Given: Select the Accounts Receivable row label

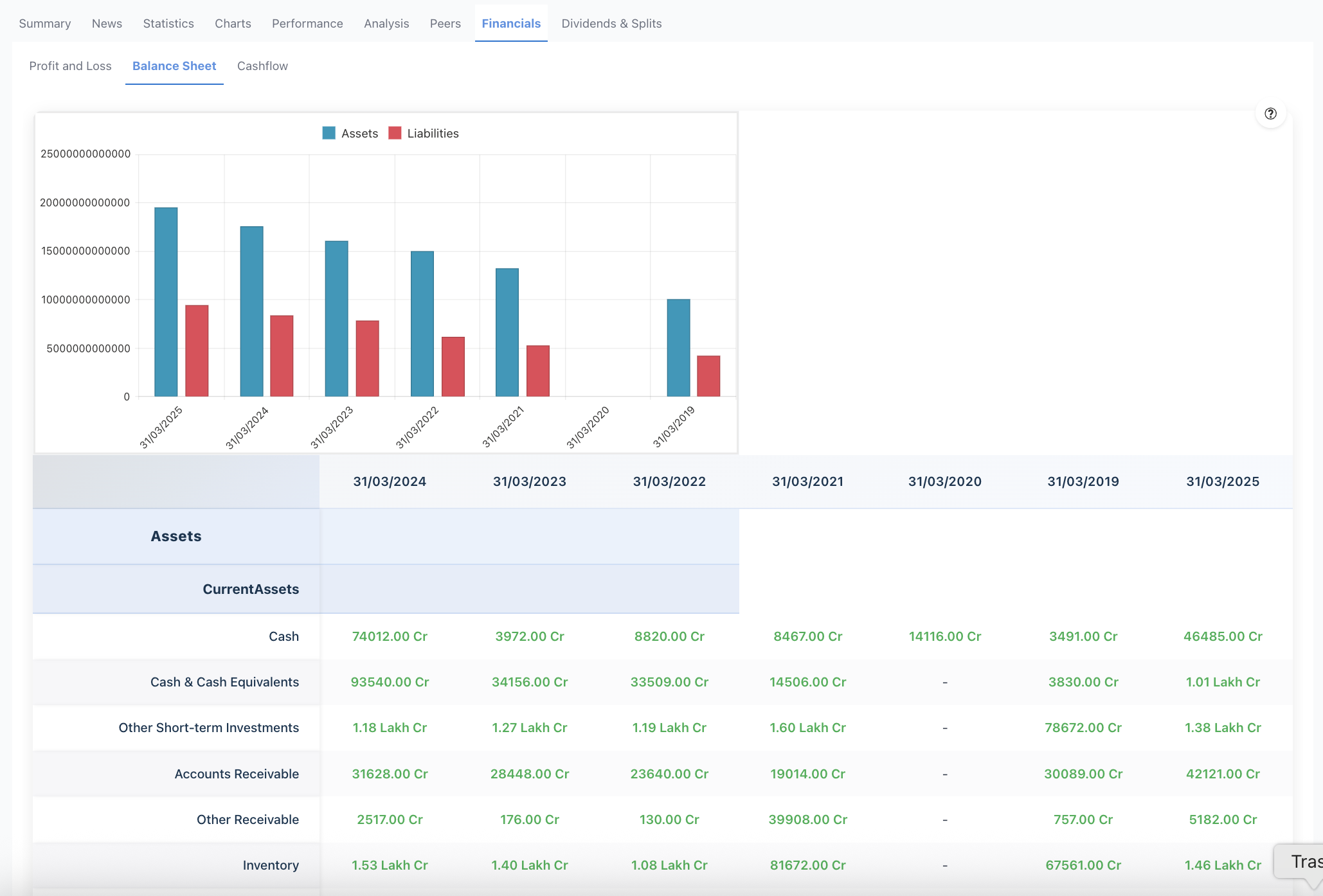Looking at the screenshot, I should tap(237, 774).
